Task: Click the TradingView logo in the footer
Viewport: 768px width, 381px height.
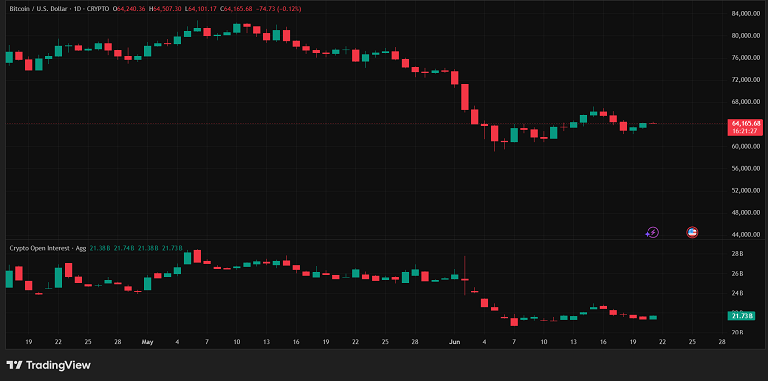Action: click(48, 365)
